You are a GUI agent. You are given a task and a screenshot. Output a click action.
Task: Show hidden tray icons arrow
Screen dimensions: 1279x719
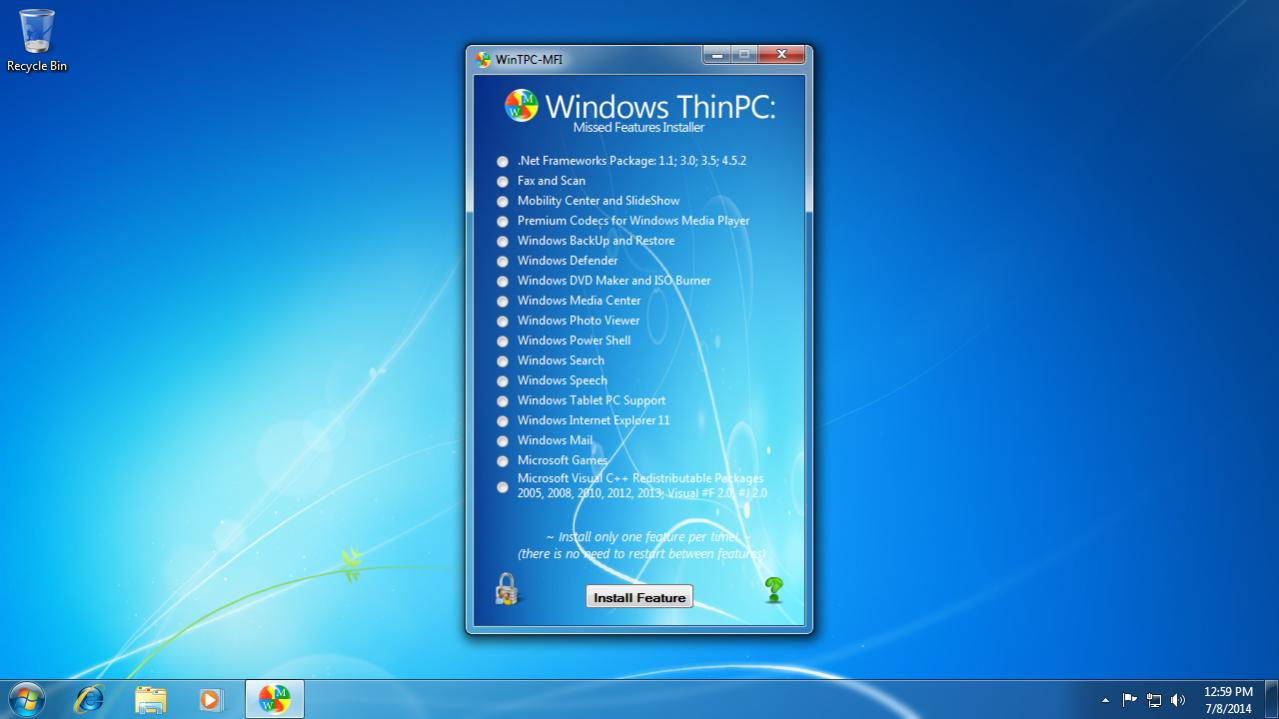click(1105, 700)
